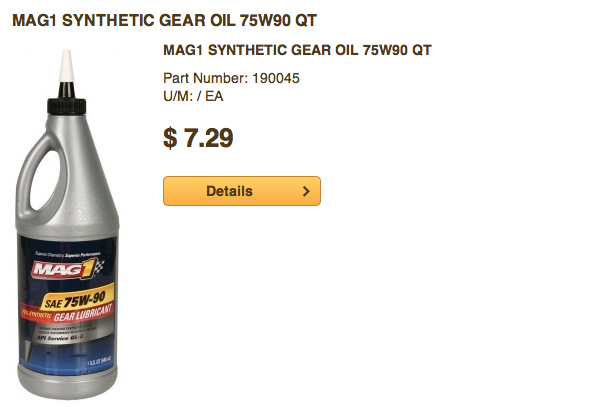Click the red Gear Lubricant banner
The height and width of the screenshot is (413, 611).
point(67,314)
